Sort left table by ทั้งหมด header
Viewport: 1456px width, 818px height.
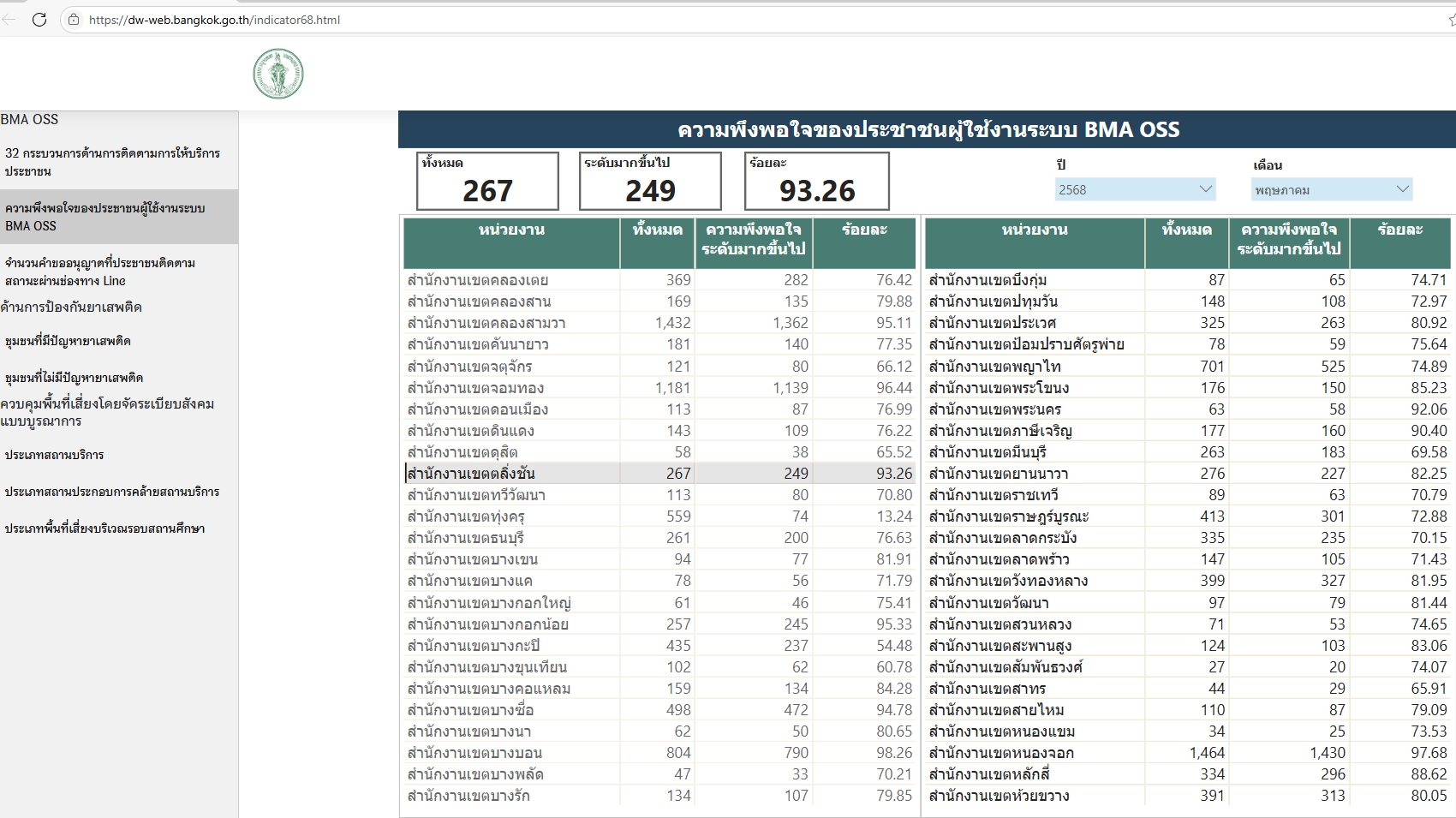(657, 243)
